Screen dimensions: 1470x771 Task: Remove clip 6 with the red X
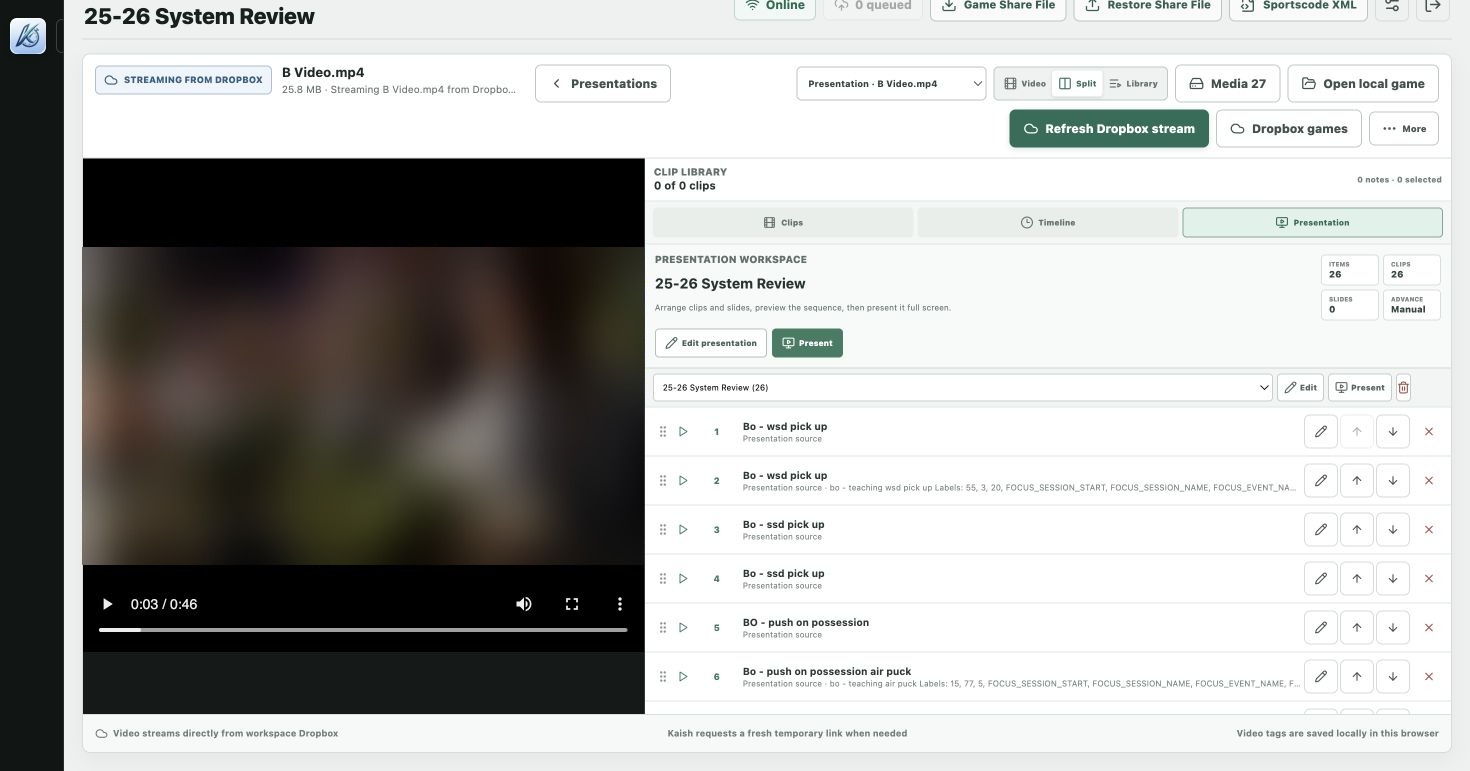pyautogui.click(x=1429, y=677)
